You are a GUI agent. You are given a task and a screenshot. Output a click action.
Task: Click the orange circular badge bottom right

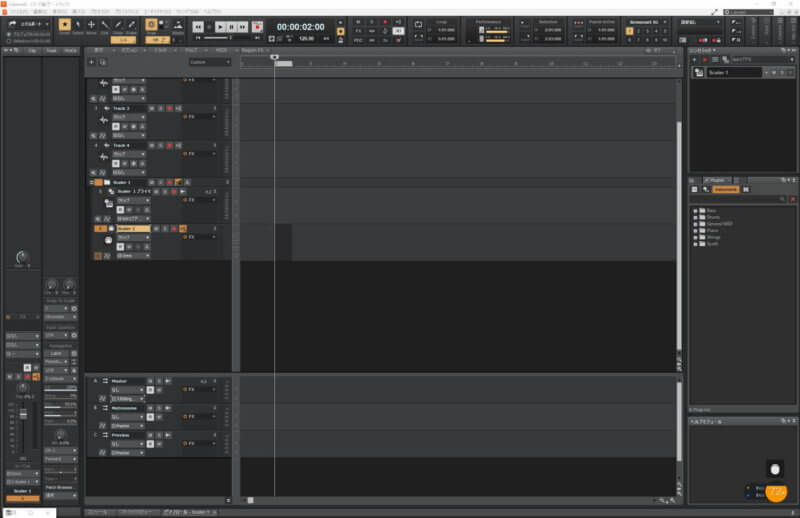(776, 492)
